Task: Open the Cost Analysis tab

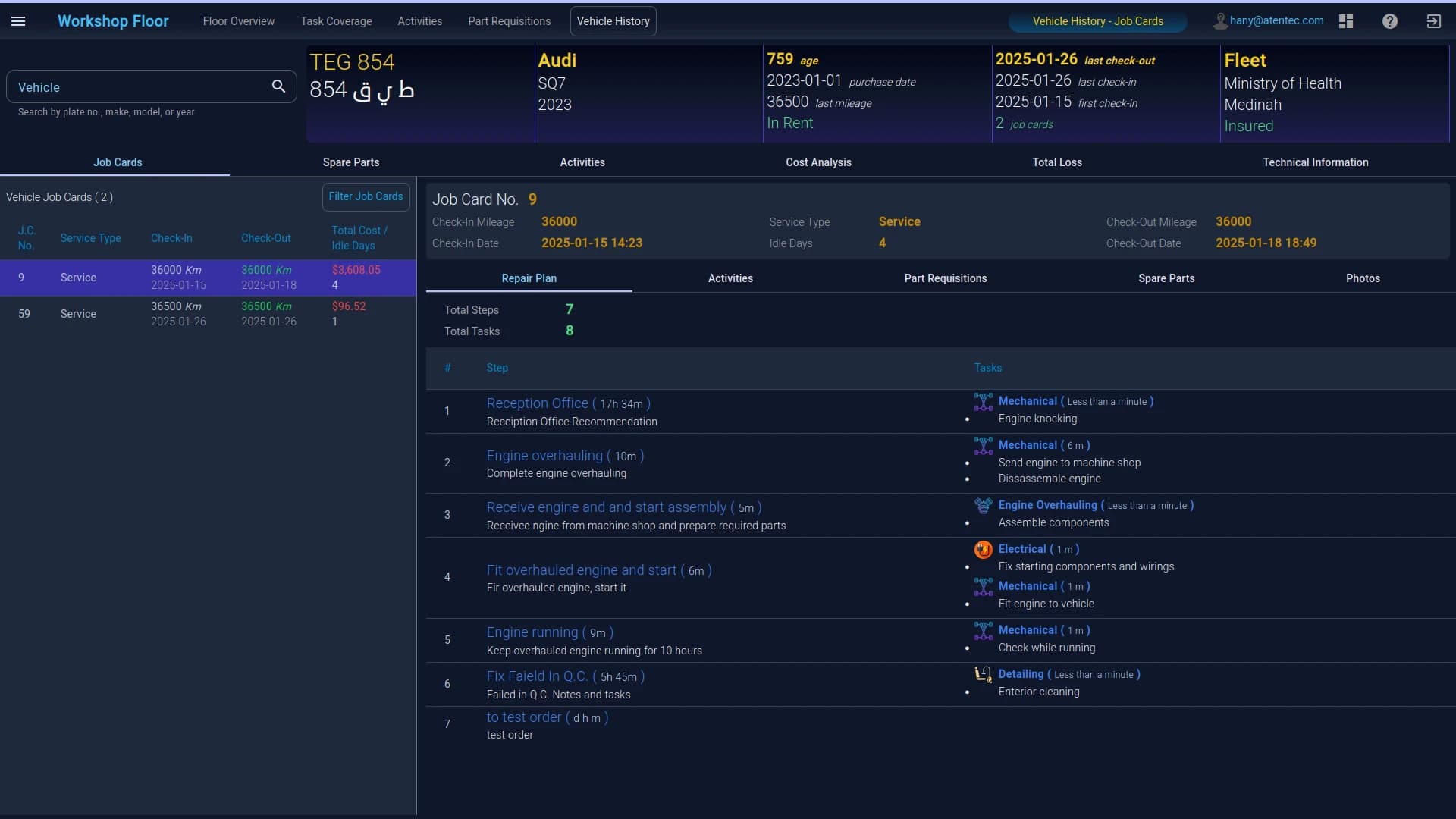Action: point(818,162)
